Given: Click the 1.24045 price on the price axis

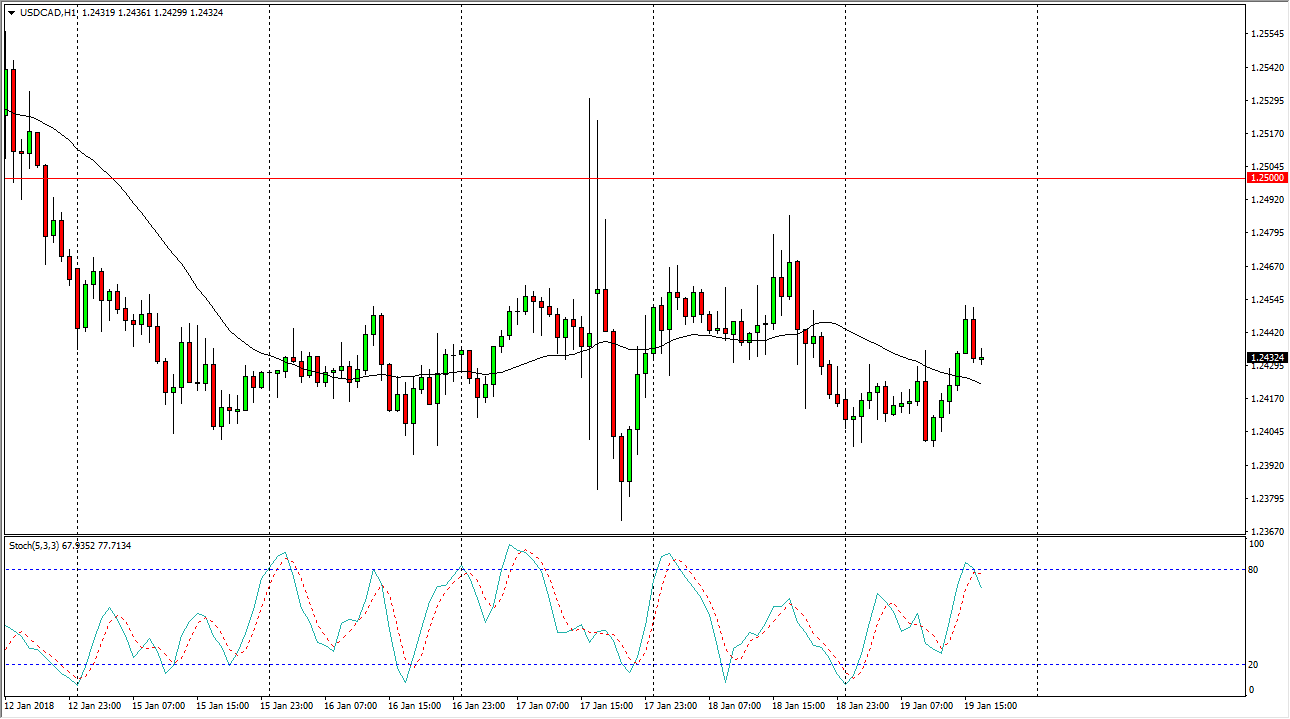Looking at the screenshot, I should 1267,432.
